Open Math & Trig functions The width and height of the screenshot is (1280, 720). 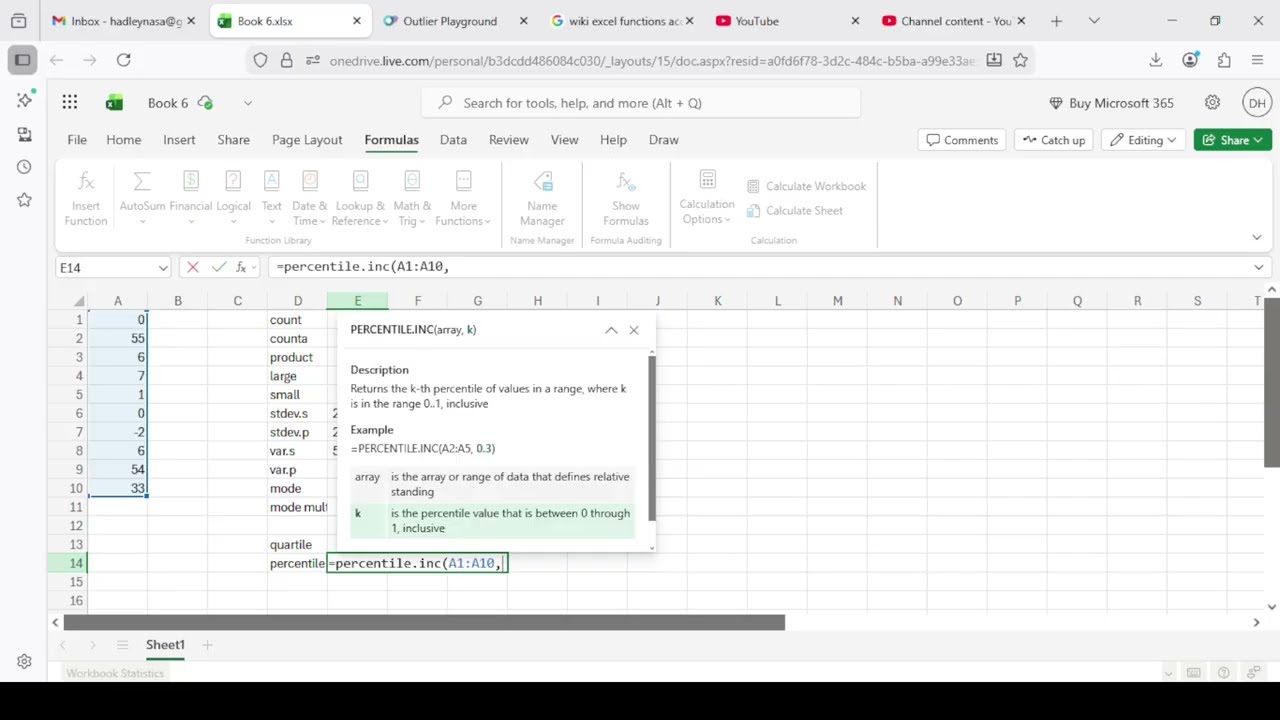[x=412, y=198]
